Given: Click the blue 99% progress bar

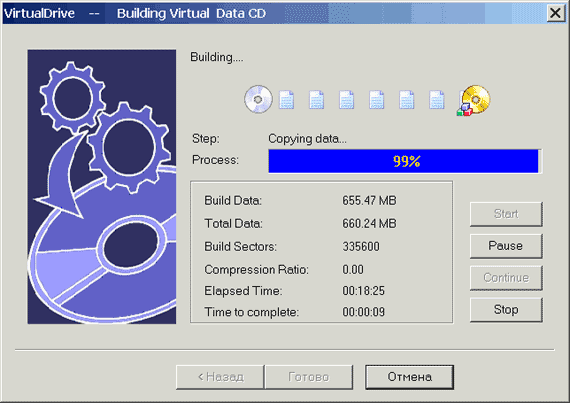Looking at the screenshot, I should [x=405, y=161].
